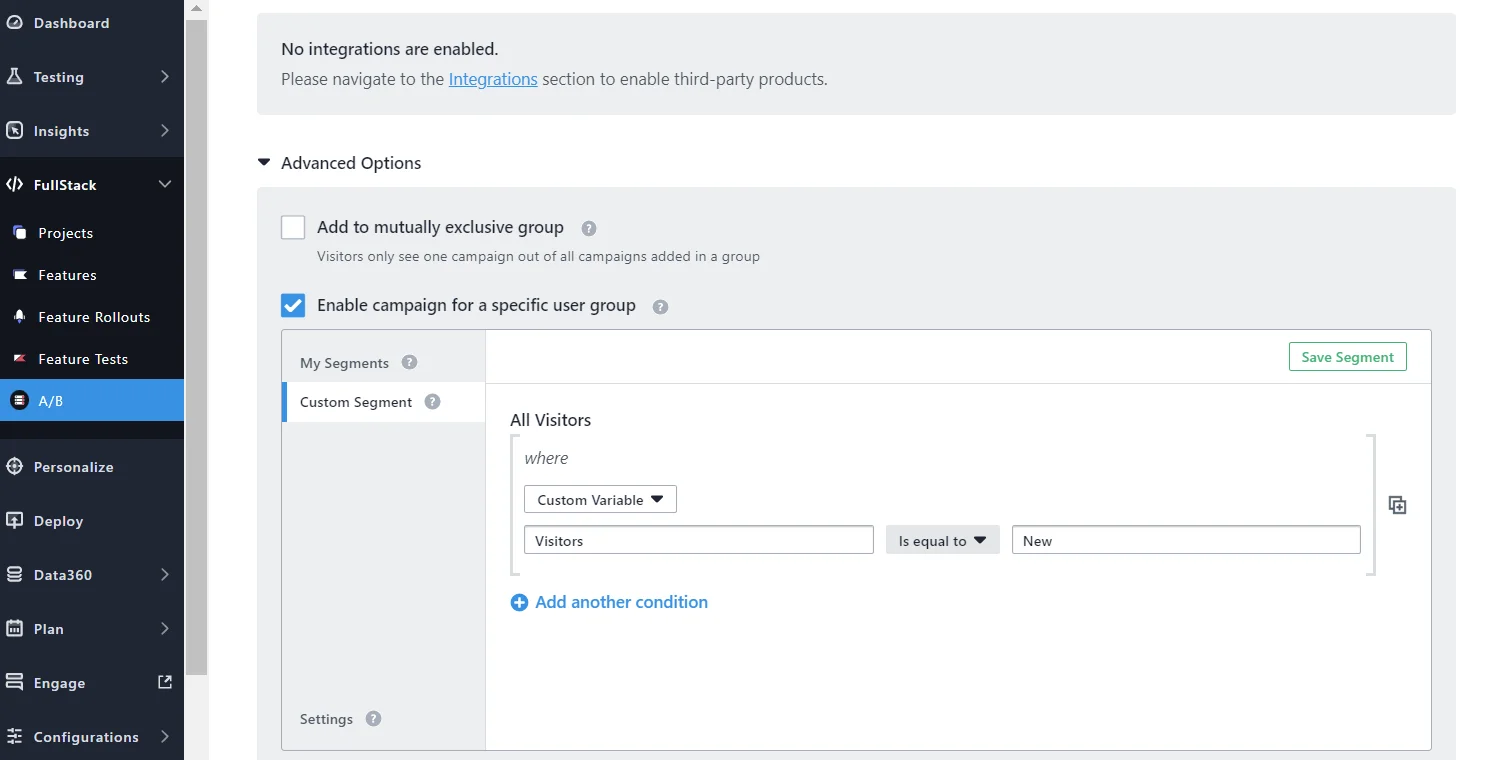Collapse the Advanced Options section
Screen dimensions: 1498x760
264,163
